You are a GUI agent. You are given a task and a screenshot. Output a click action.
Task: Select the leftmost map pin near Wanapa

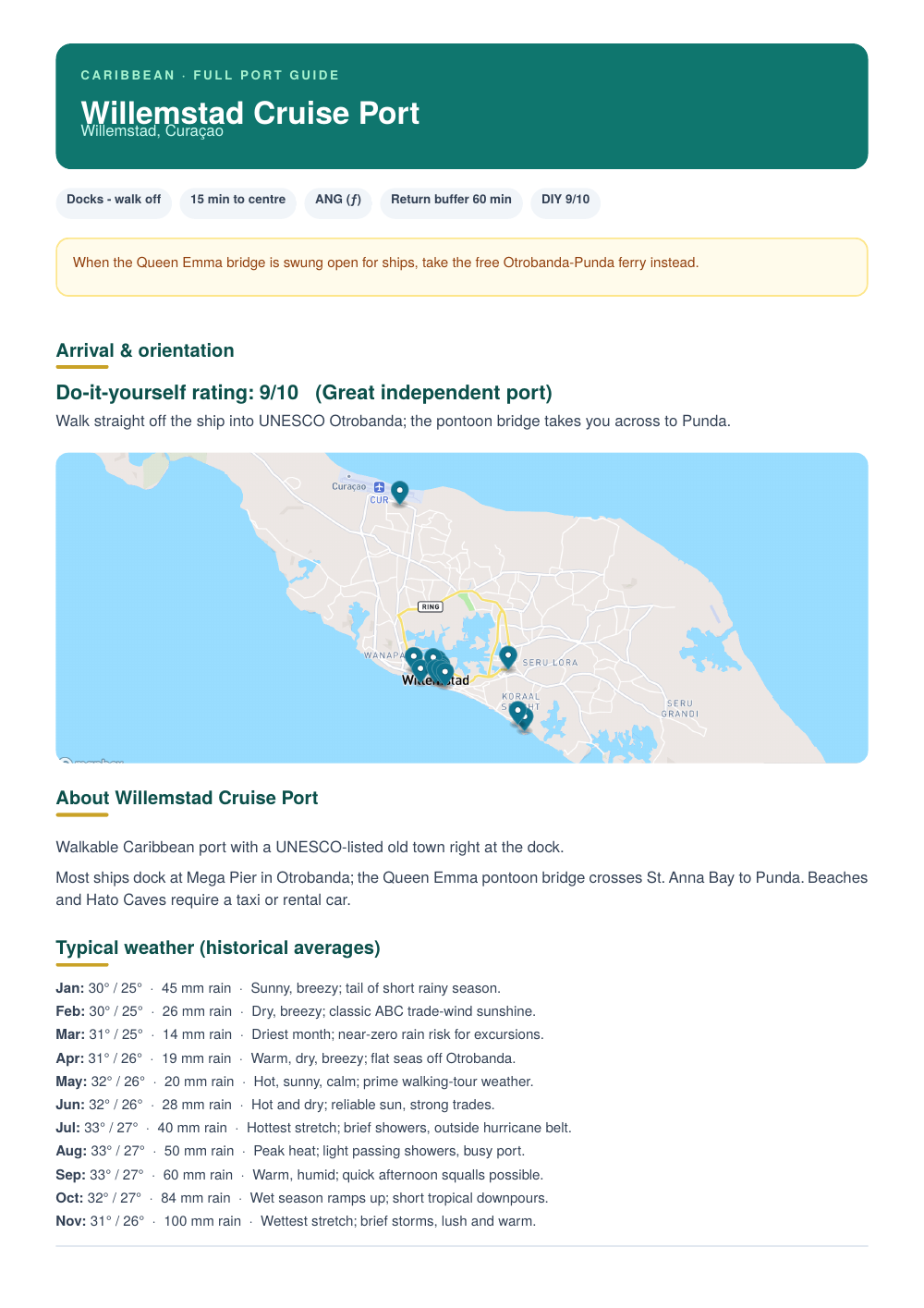point(413,658)
